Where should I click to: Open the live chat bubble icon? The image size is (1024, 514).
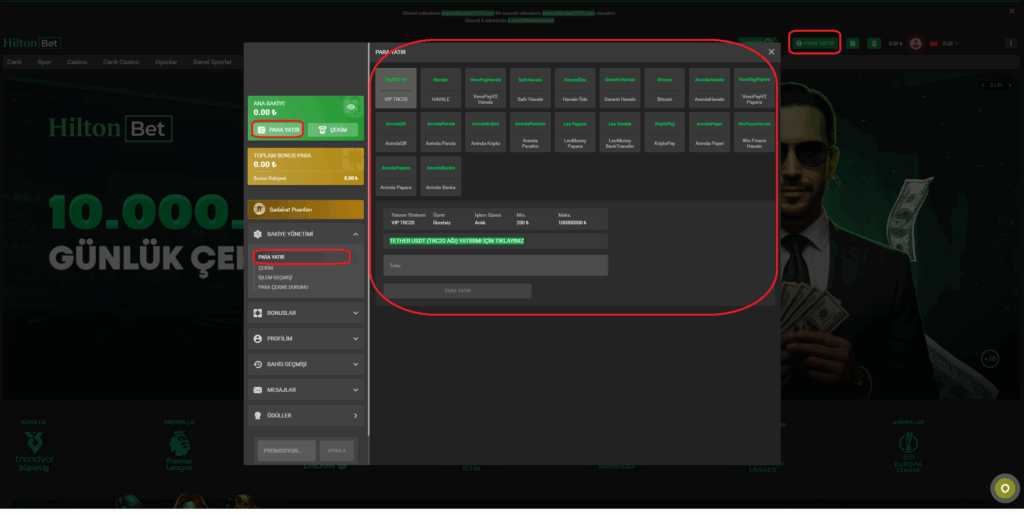click(x=1005, y=488)
